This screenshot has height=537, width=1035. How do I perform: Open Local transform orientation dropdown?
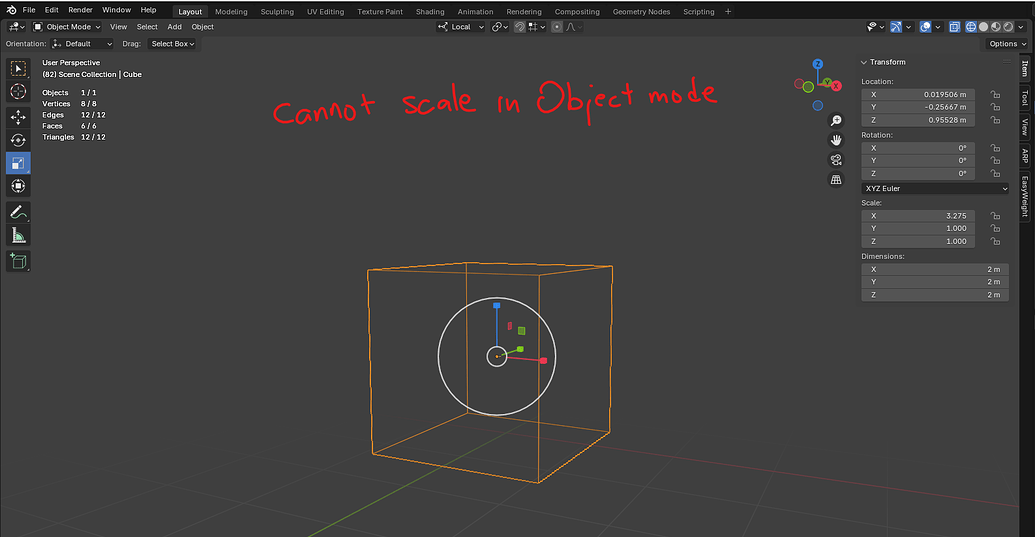(x=461, y=27)
